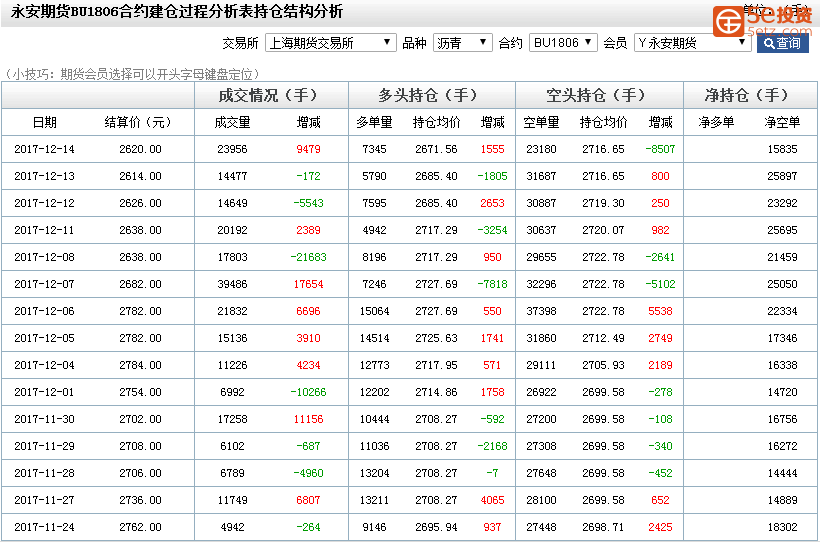Screen dimensions: 820x542
Task: Select date cell 2017-12-13
Action: [44, 176]
